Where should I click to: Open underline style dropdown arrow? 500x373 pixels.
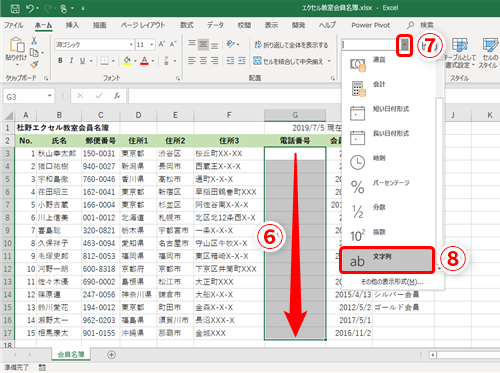[91, 61]
